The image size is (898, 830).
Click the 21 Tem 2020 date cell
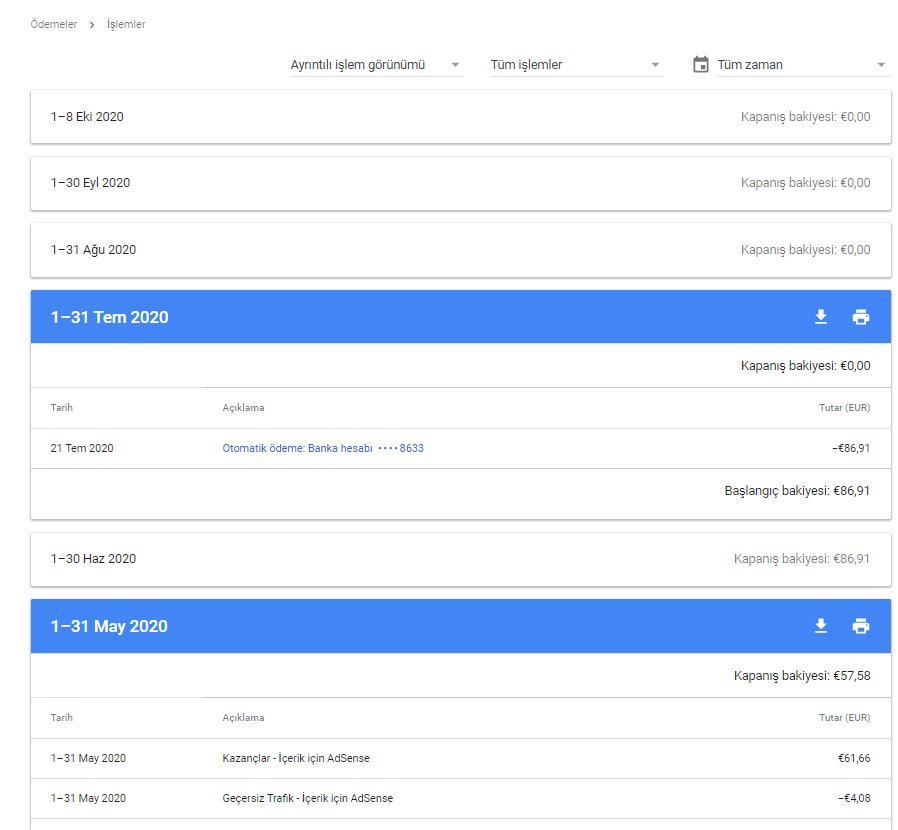[x=82, y=448]
